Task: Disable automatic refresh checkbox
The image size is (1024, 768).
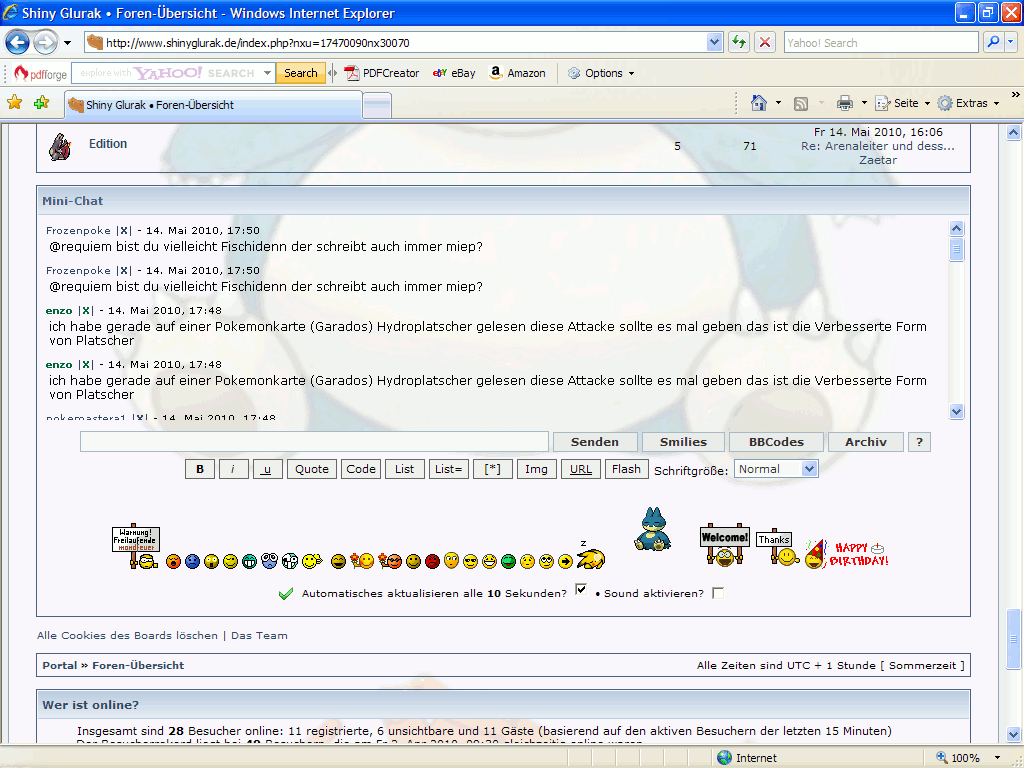Action: pyautogui.click(x=582, y=590)
